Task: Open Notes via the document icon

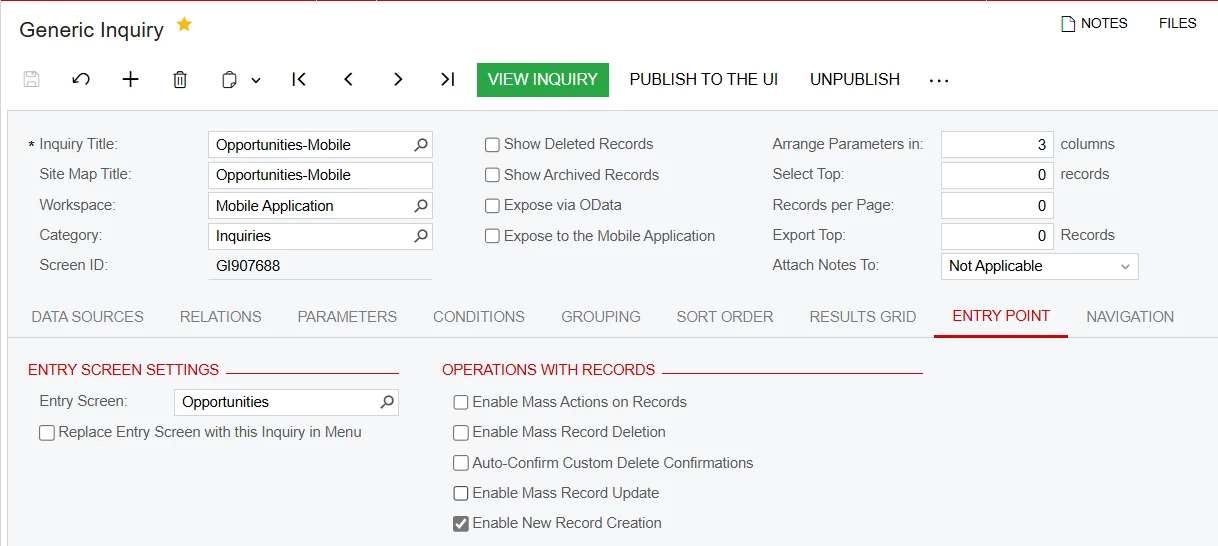Action: (1068, 24)
